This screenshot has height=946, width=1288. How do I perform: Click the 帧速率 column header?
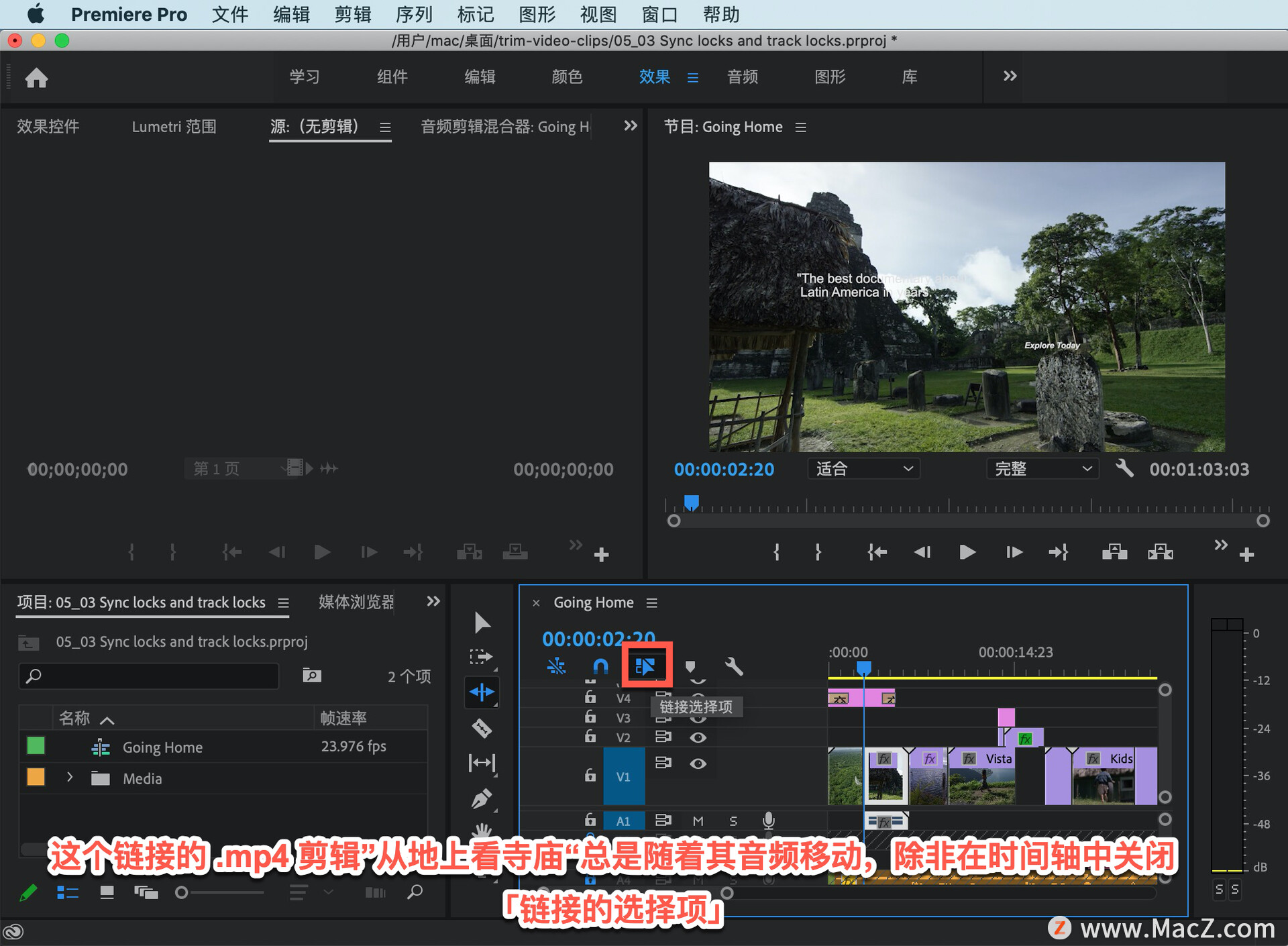[x=343, y=718]
